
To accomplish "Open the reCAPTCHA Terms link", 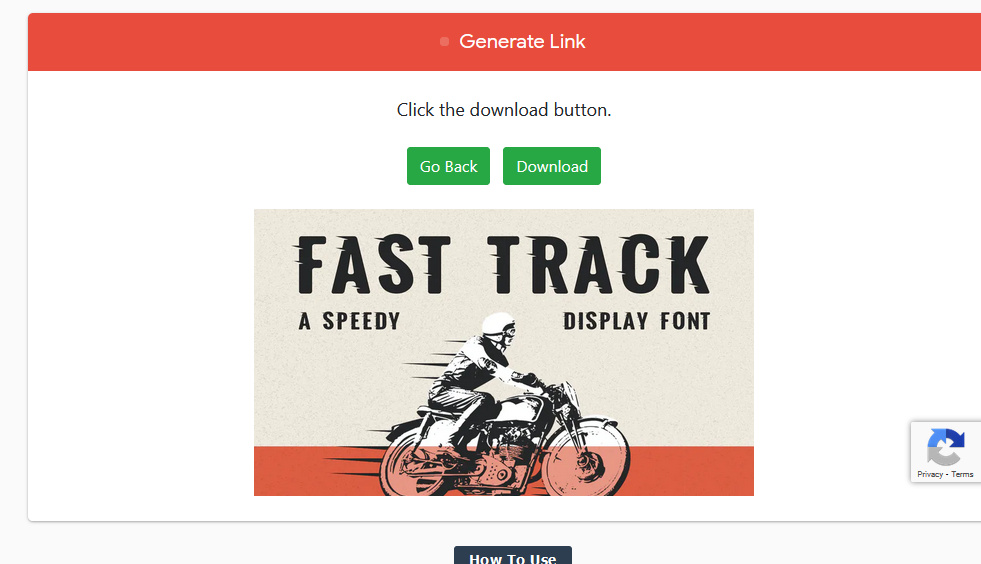I will pyautogui.click(x=962, y=474).
